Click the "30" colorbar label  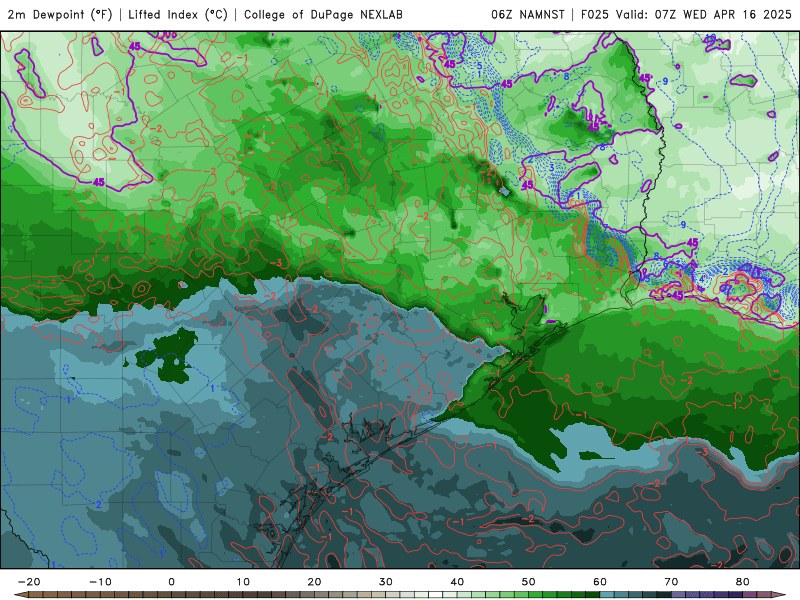tap(386, 582)
